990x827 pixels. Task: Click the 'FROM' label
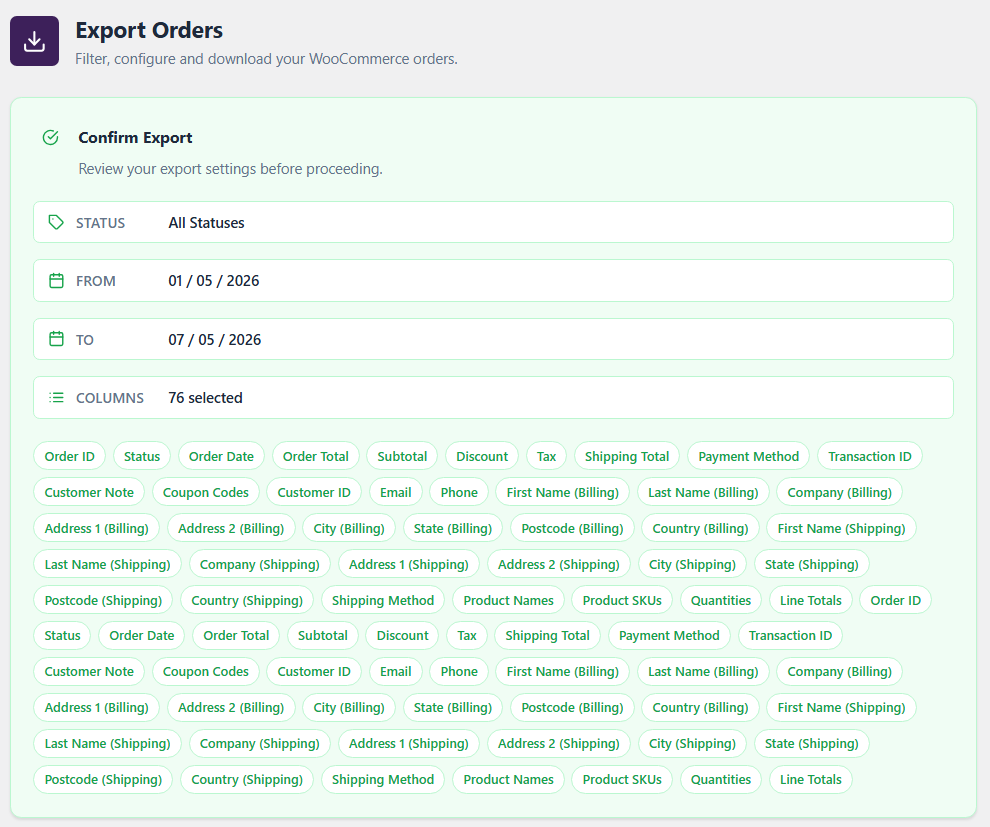click(96, 281)
